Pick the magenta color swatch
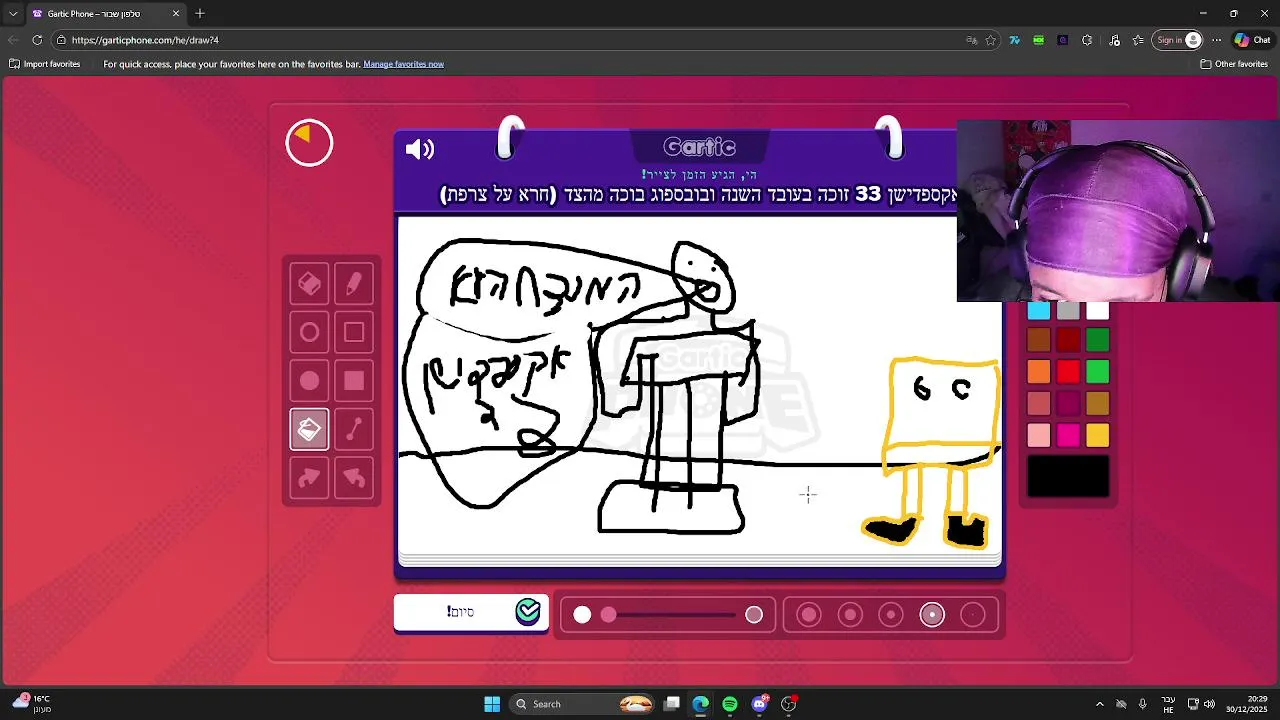Image resolution: width=1280 pixels, height=720 pixels. (1068, 435)
